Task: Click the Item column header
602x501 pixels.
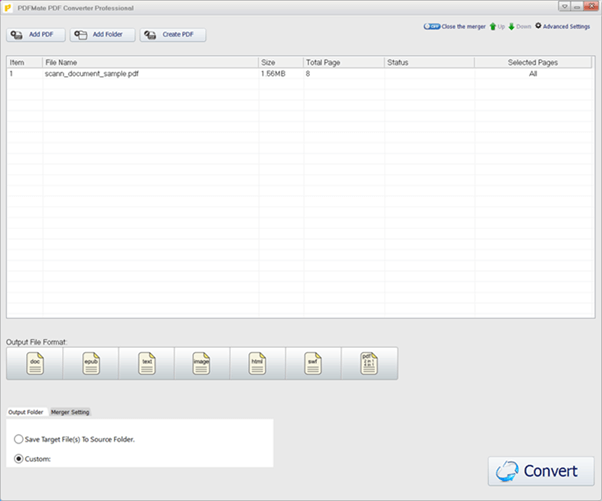Action: pyautogui.click(x=25, y=62)
